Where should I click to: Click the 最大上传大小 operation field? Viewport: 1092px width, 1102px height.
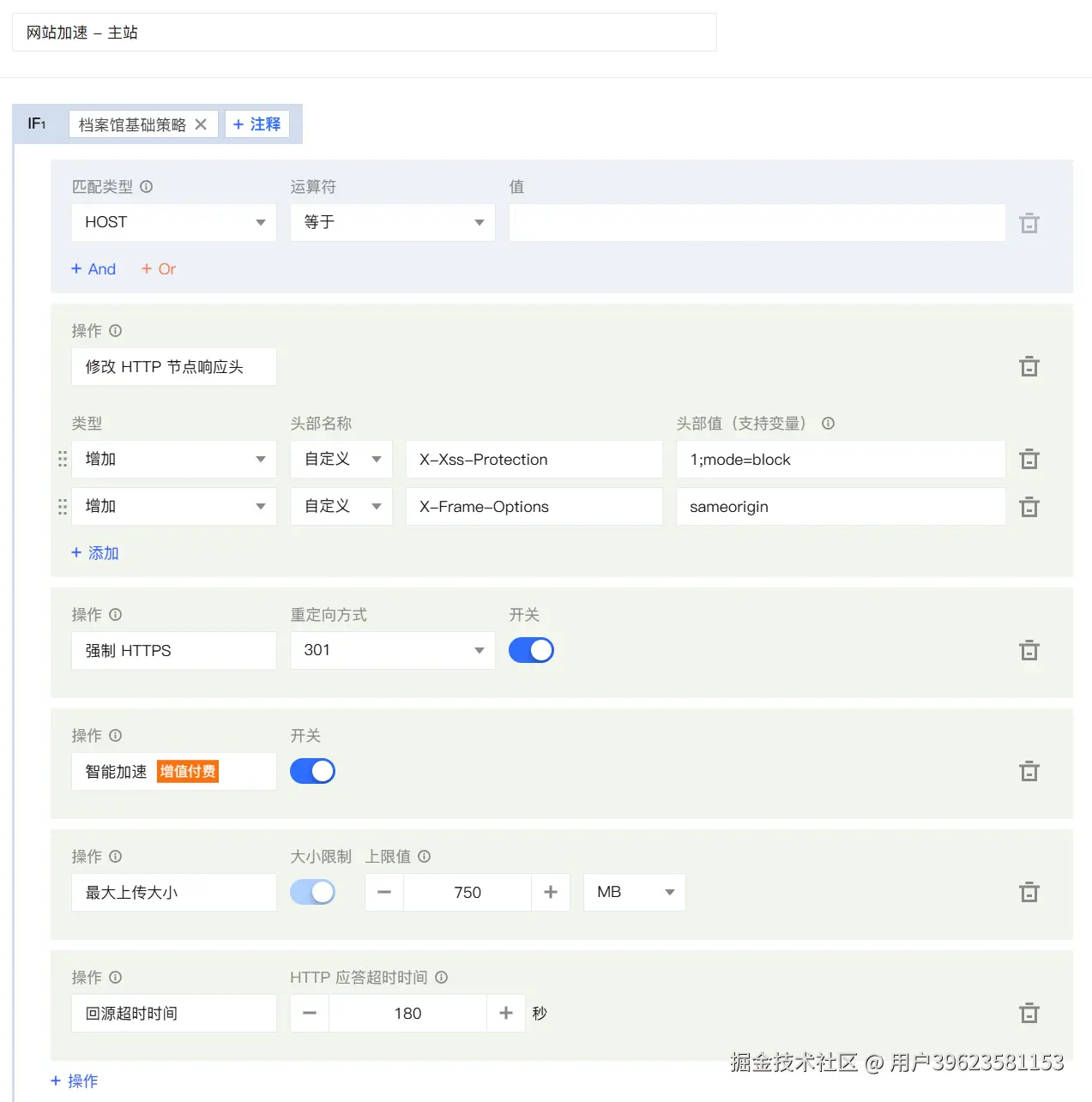point(174,892)
